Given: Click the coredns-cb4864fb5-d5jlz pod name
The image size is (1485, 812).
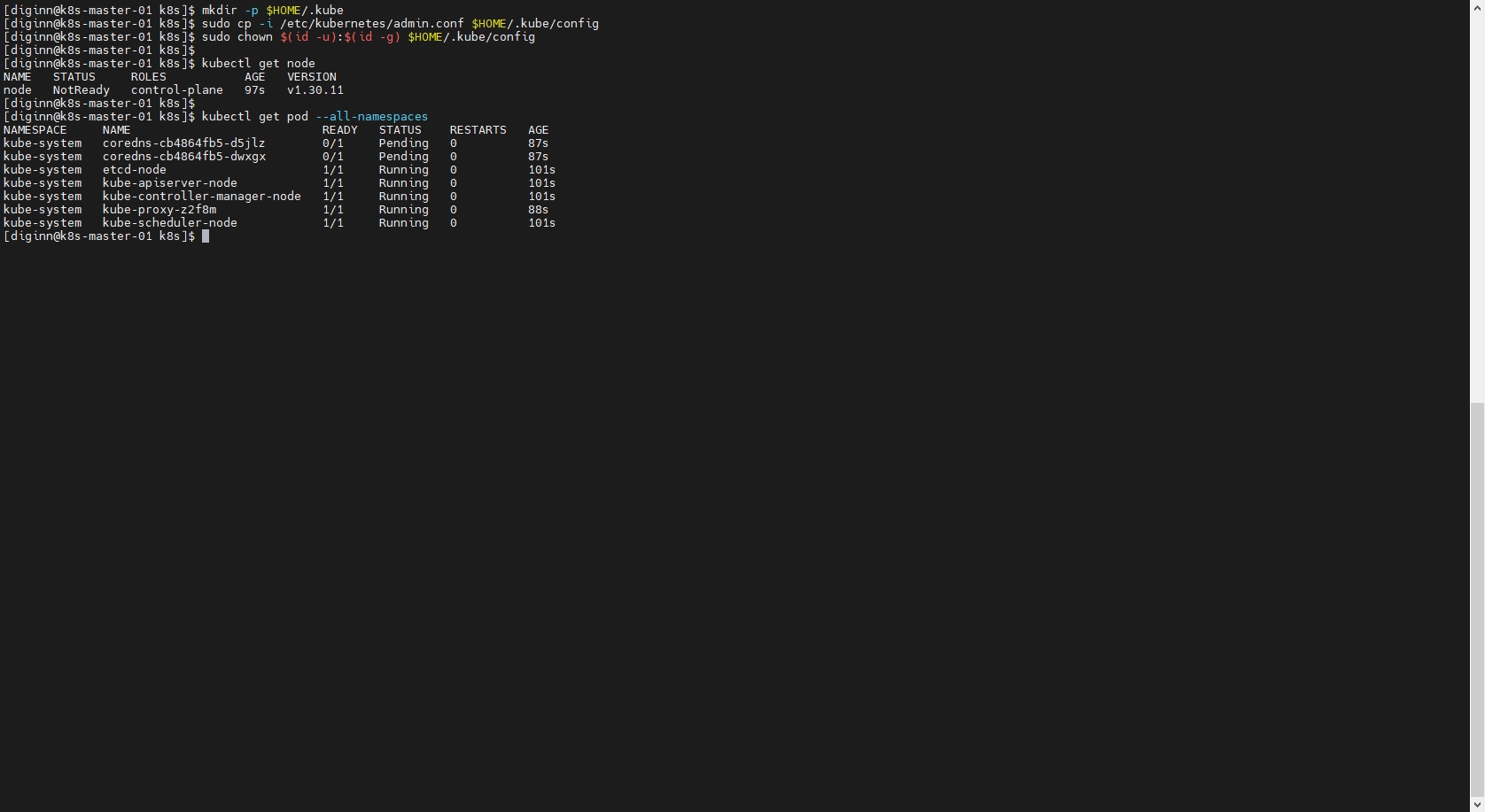Looking at the screenshot, I should point(183,143).
